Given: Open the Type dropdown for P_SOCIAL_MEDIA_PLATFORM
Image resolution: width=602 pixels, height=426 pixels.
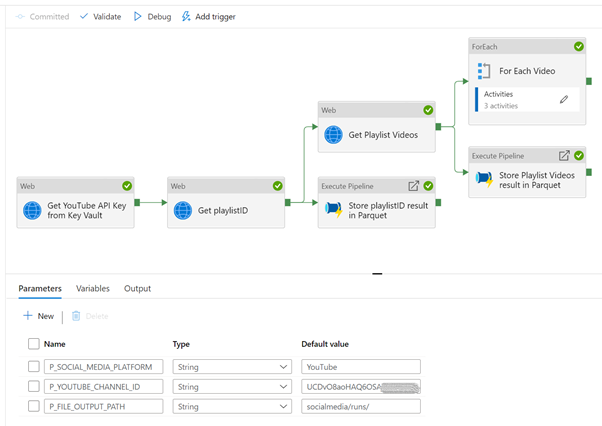Looking at the screenshot, I should [284, 366].
